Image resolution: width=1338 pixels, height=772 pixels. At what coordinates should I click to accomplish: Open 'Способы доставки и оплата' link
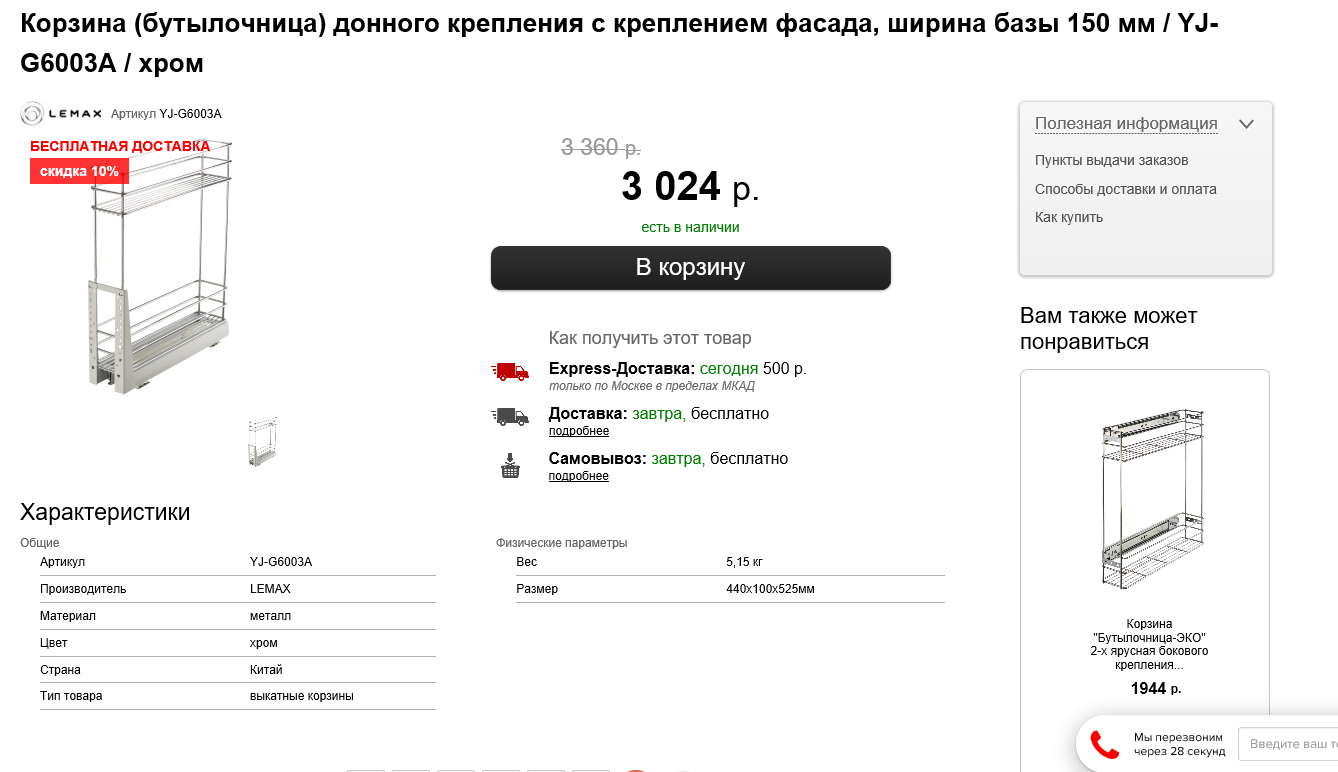pyautogui.click(x=1125, y=189)
